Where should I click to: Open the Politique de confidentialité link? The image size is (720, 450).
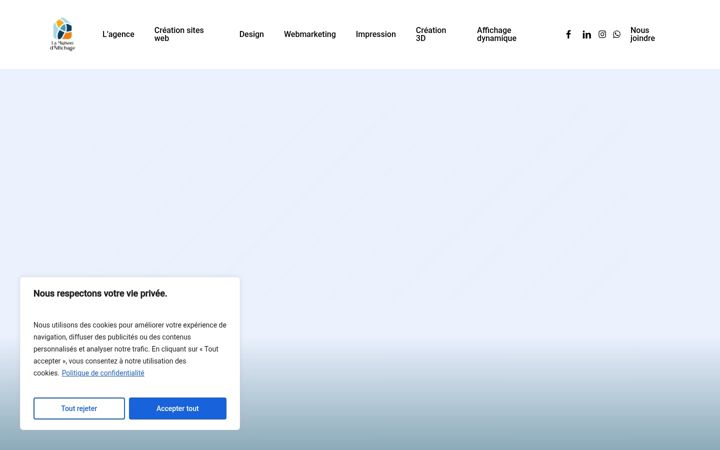click(103, 373)
